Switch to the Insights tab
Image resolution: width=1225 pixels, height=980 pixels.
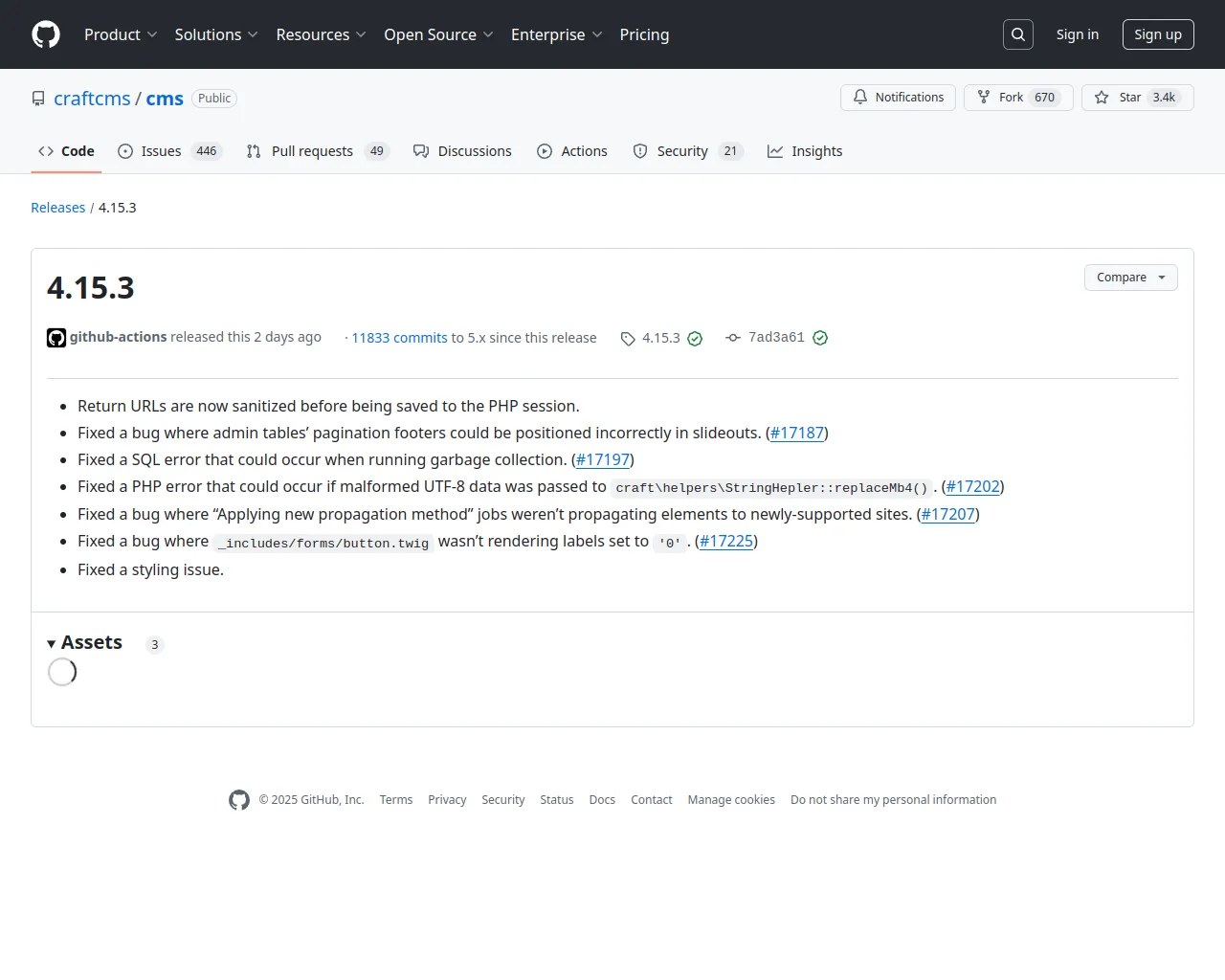[x=805, y=151]
